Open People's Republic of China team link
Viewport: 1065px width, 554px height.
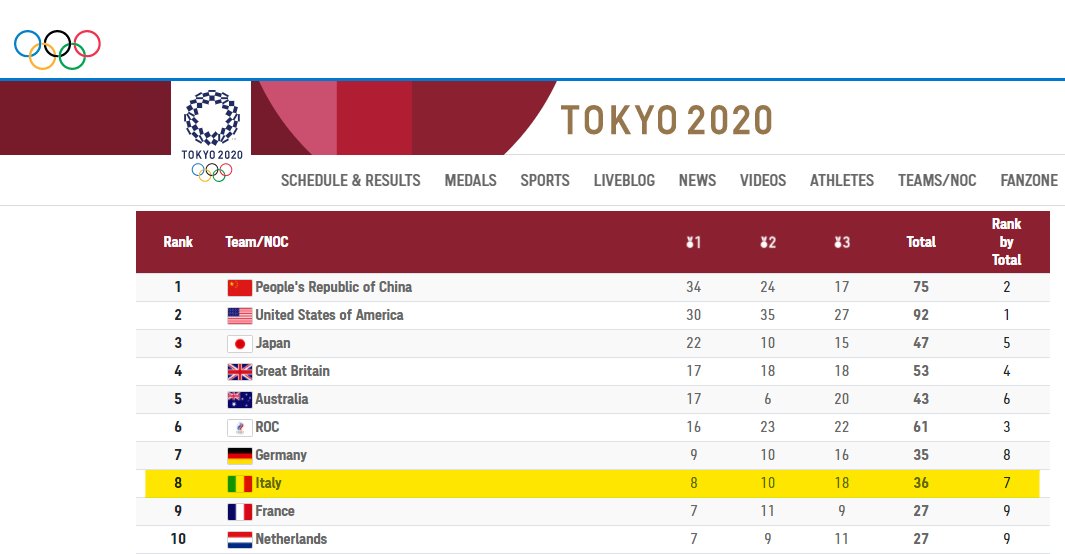pyautogui.click(x=333, y=287)
